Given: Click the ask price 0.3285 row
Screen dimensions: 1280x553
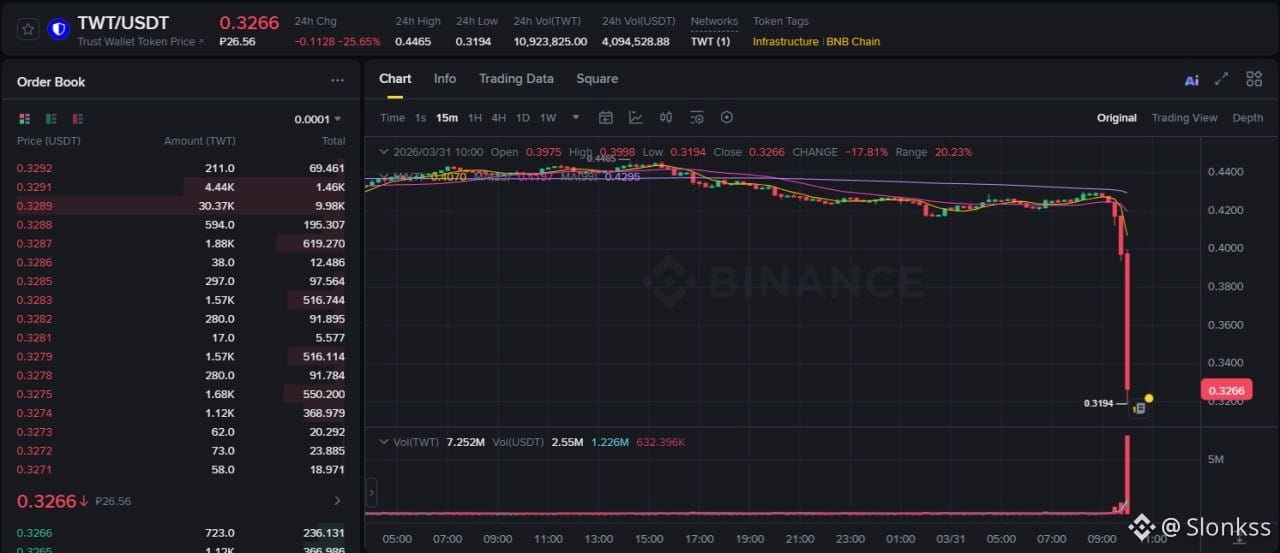Looking at the screenshot, I should click(181, 281).
